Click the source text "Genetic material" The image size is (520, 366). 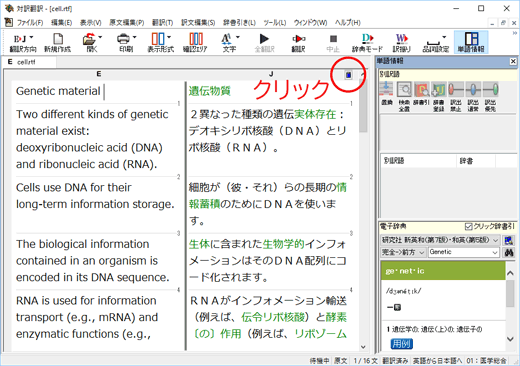click(x=58, y=91)
